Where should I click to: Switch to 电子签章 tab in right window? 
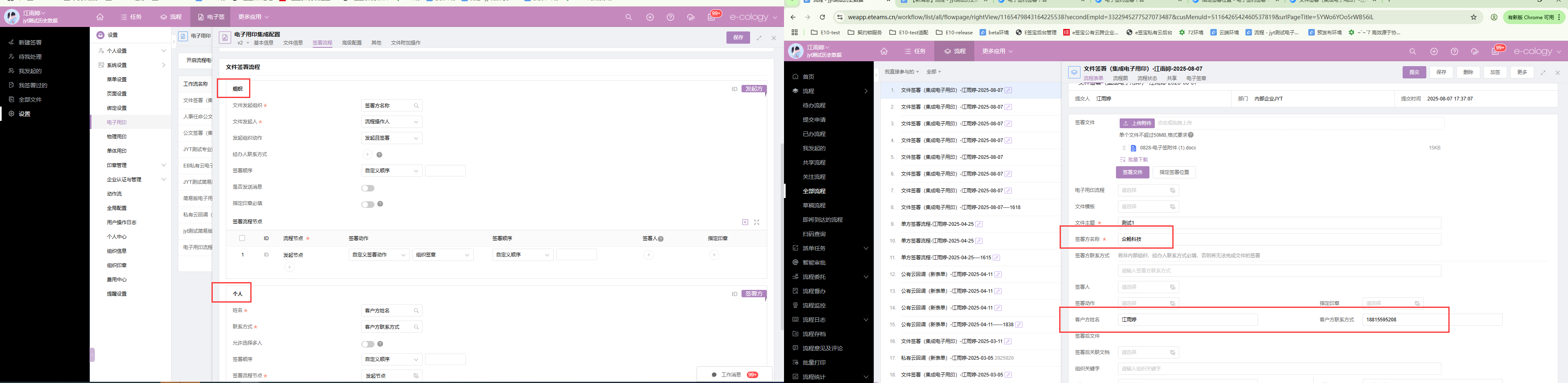pyautogui.click(x=1196, y=78)
